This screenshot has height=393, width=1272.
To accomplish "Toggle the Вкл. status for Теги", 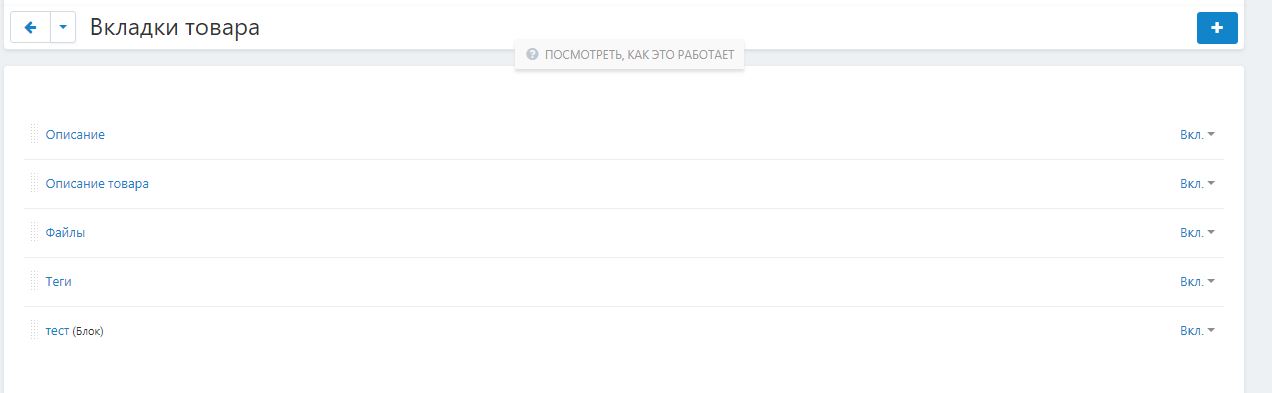I will click(x=1197, y=281).
